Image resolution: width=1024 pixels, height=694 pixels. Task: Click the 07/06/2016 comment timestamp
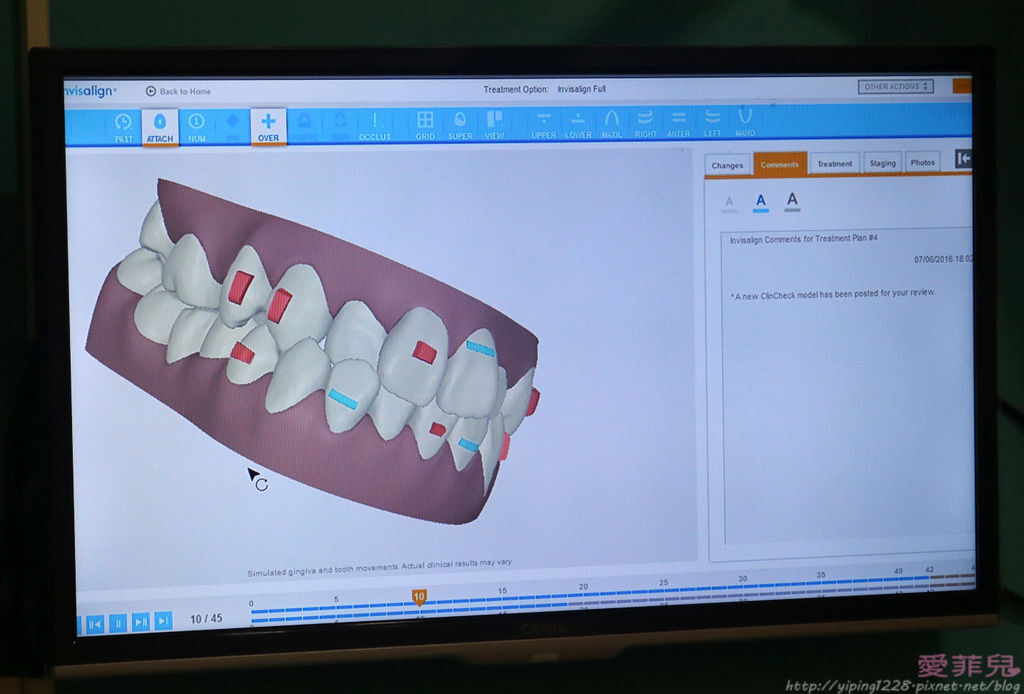[943, 259]
